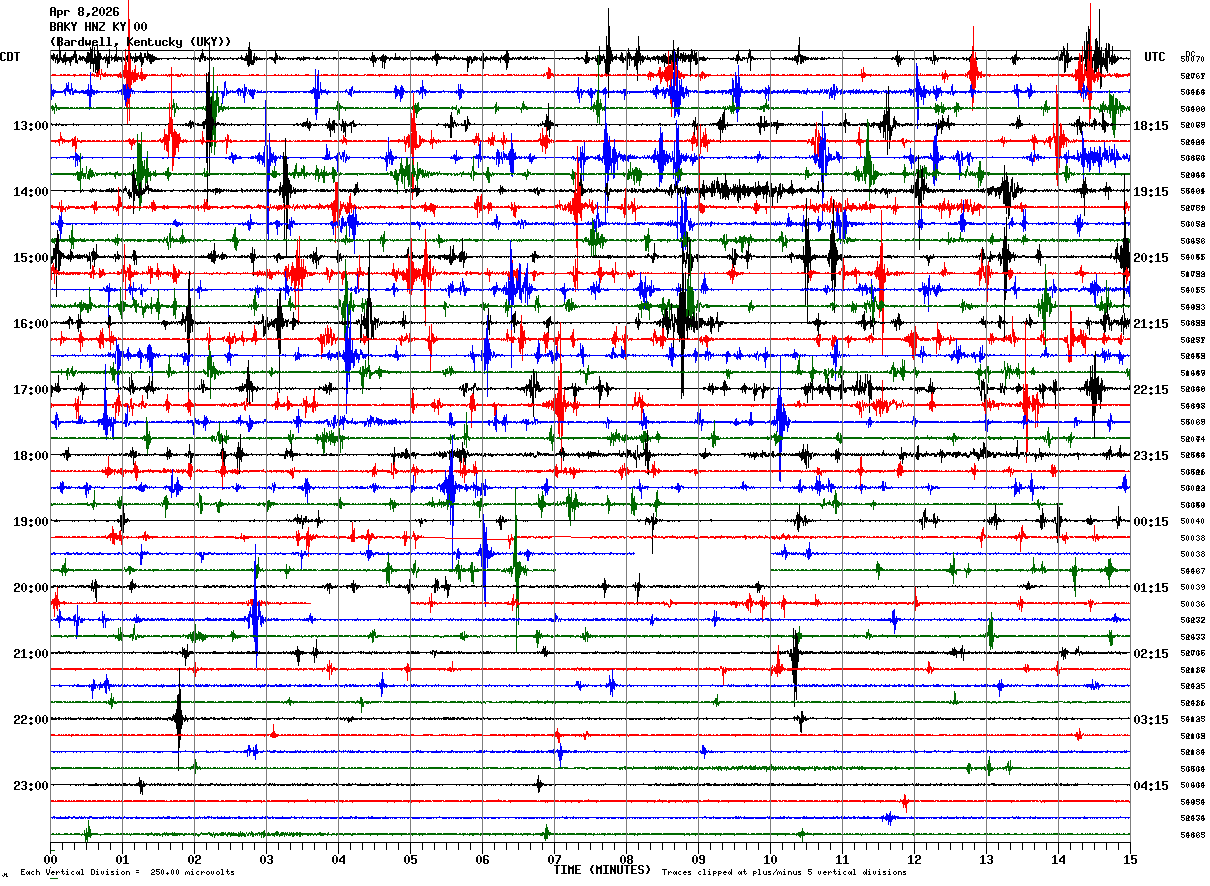1210x886 pixels.
Task: Select minute '14' on the bottom axis
Action: pos(1058,859)
